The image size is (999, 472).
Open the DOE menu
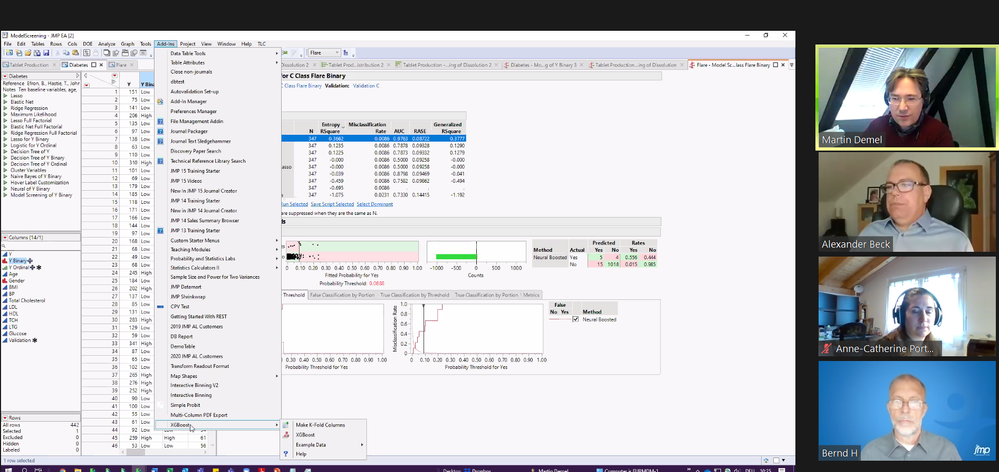click(x=87, y=44)
